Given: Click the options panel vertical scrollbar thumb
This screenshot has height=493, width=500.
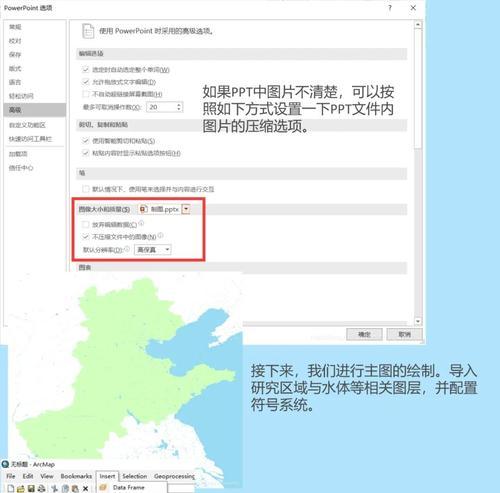Looking at the screenshot, I should coord(418,88).
